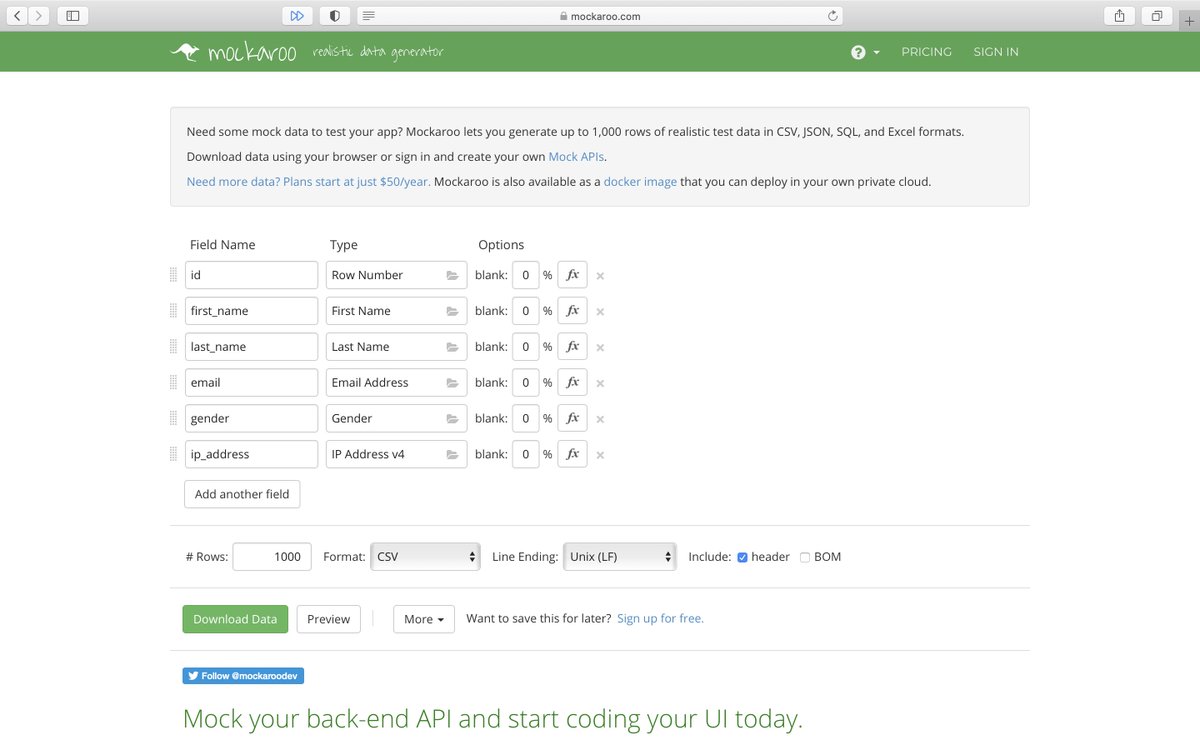
Task: Remove the id field with its x
Action: tap(600, 276)
